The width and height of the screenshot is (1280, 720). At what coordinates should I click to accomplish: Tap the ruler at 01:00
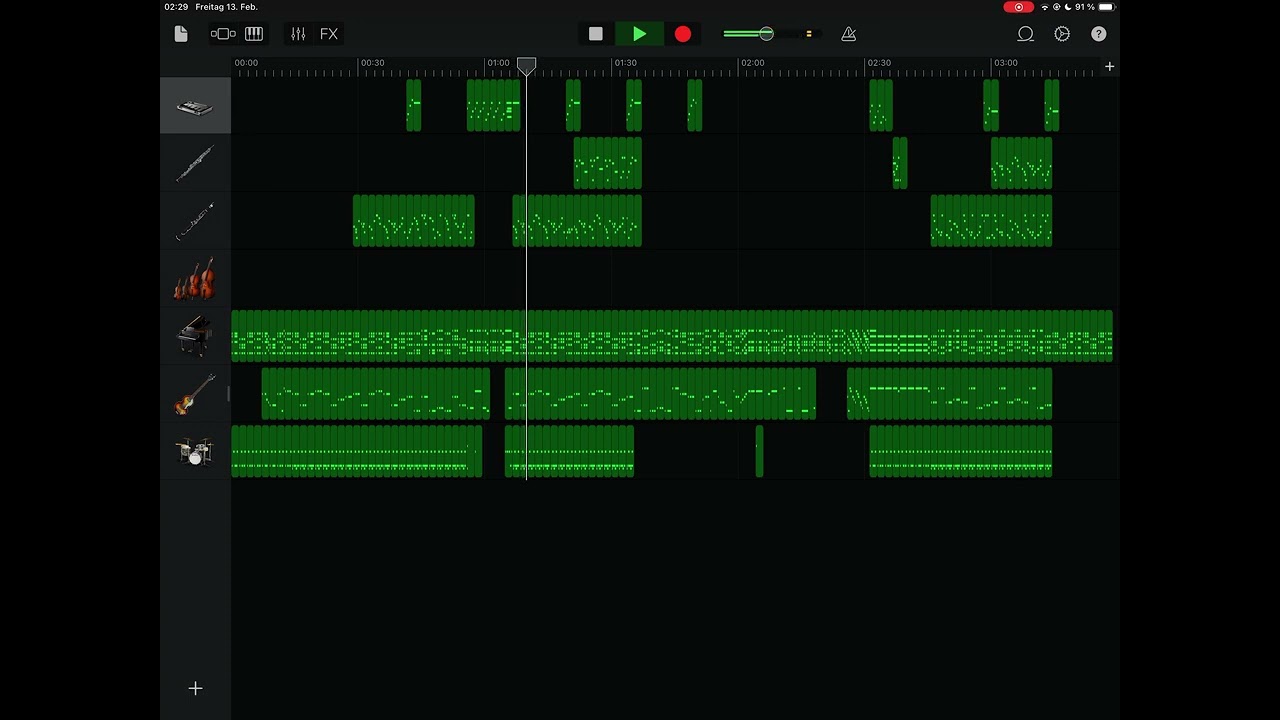498,63
